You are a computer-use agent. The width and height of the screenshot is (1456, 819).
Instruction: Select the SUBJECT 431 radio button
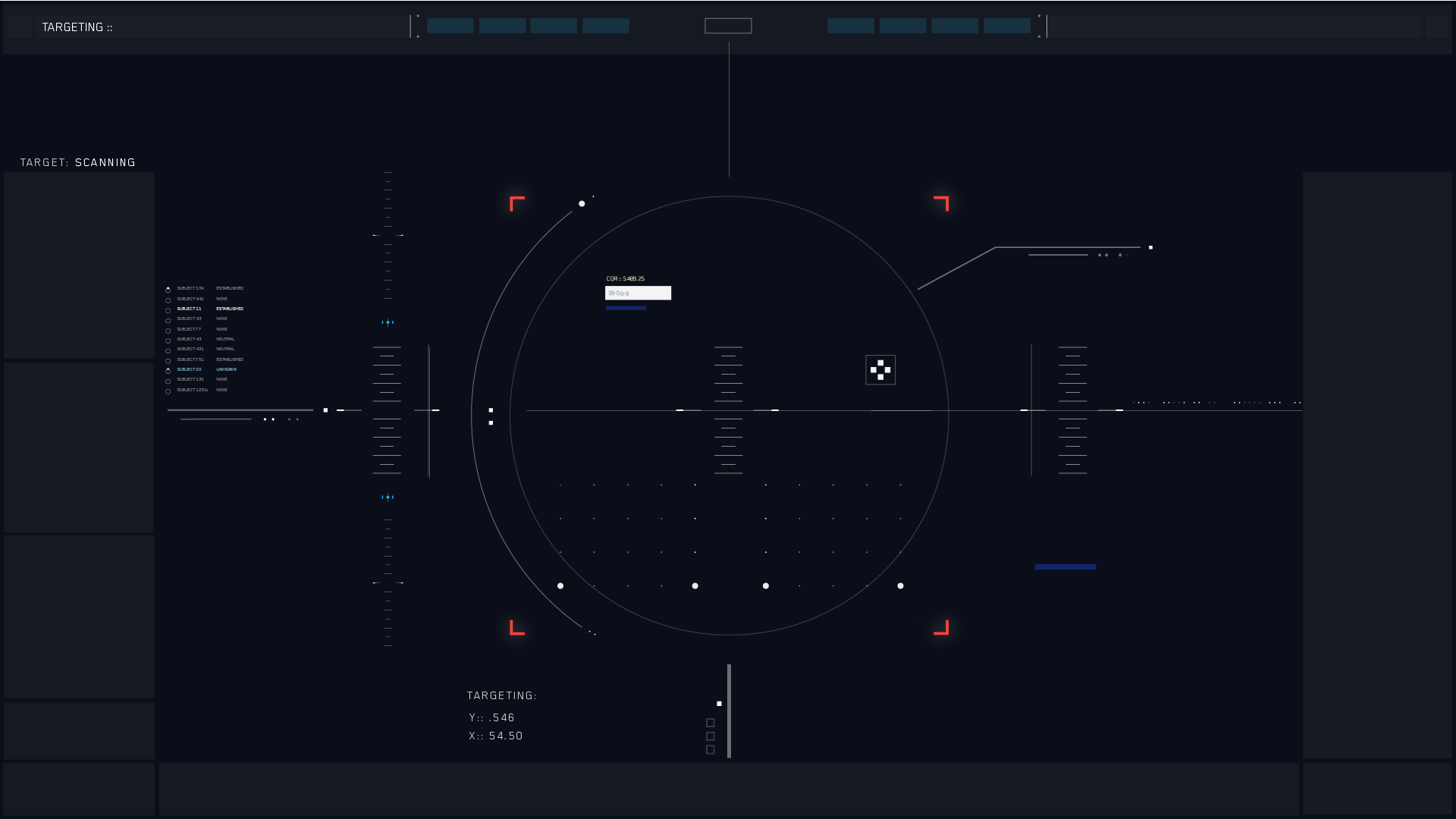[x=168, y=351]
